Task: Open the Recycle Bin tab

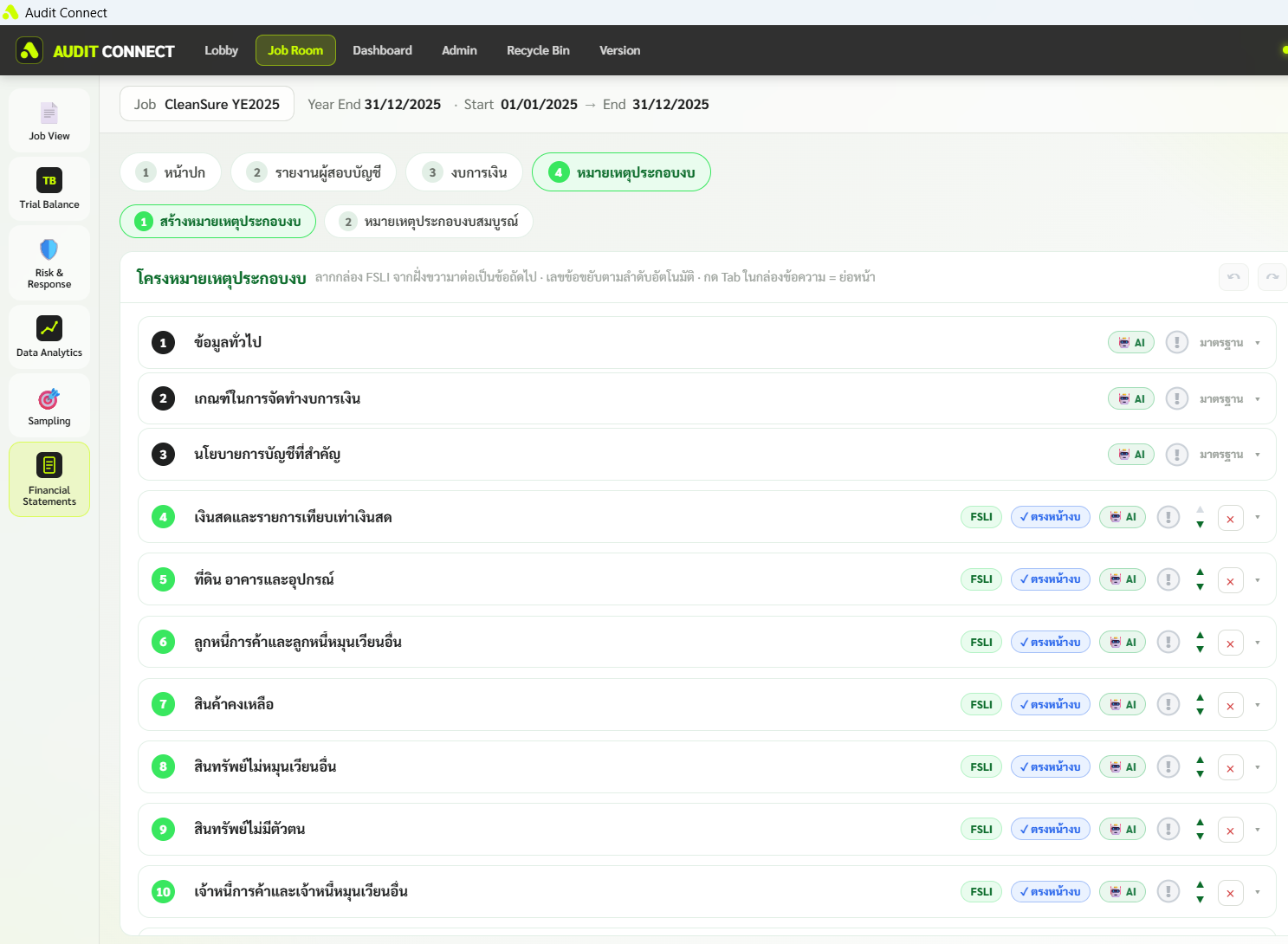Action: tap(538, 50)
